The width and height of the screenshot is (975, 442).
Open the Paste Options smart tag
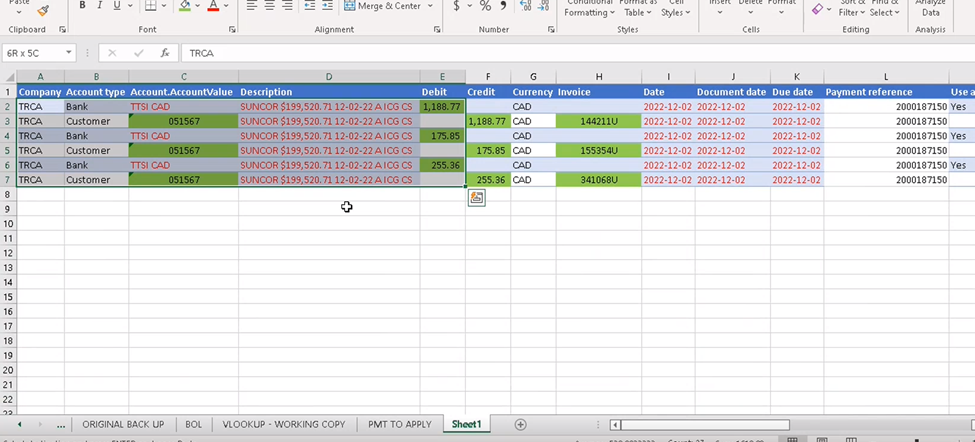coord(476,198)
